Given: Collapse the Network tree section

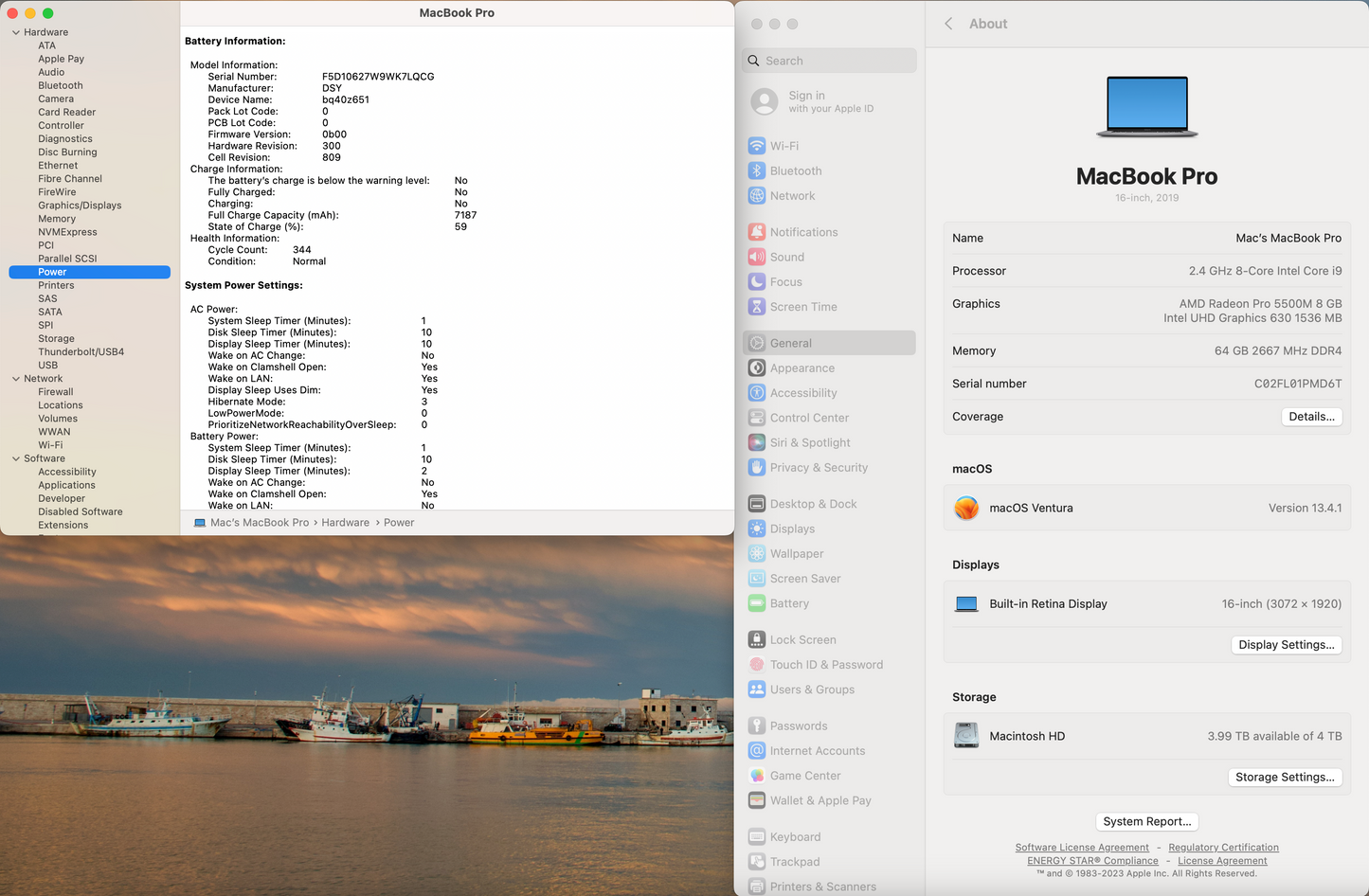Looking at the screenshot, I should (x=16, y=379).
